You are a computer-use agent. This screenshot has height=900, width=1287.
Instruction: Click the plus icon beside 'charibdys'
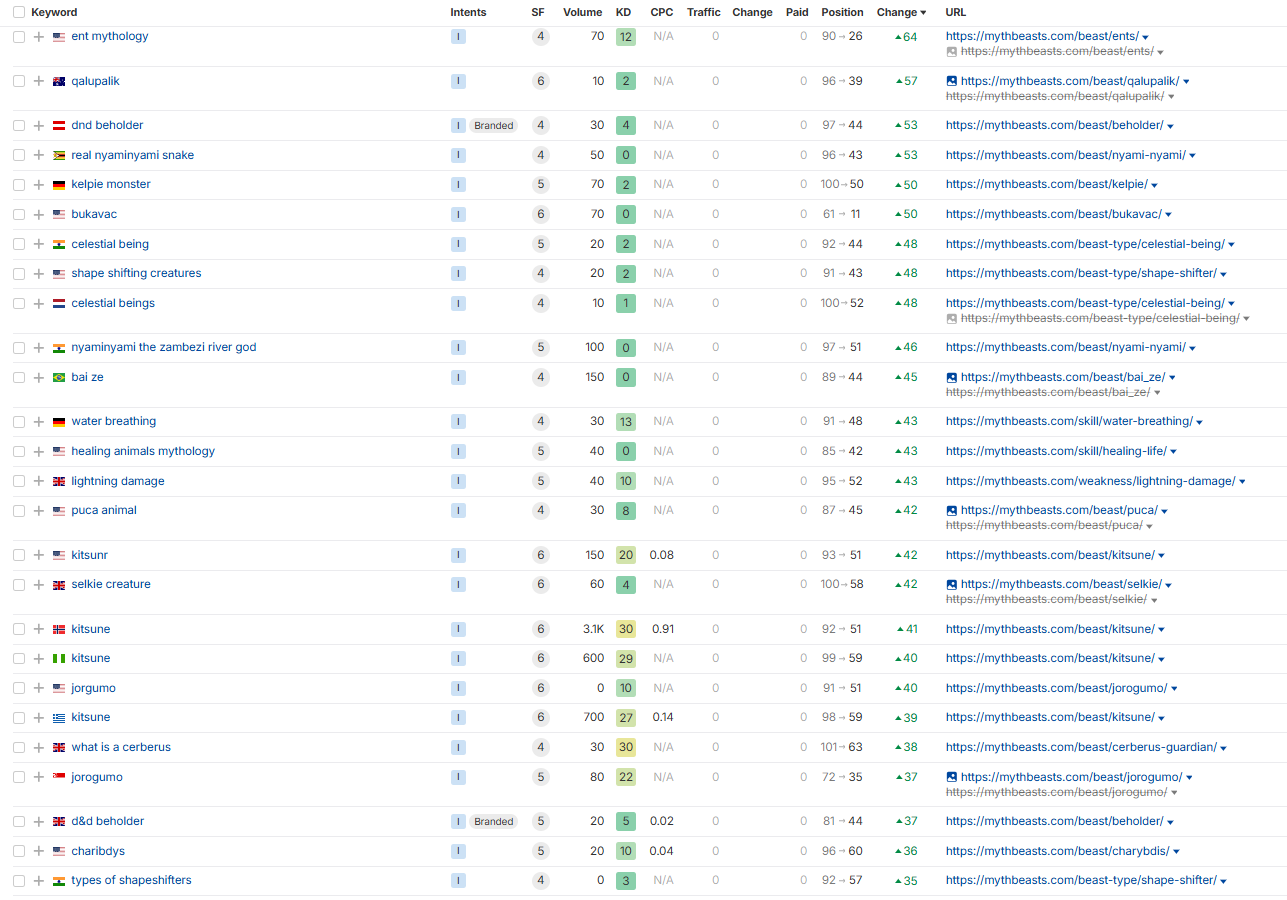39,852
